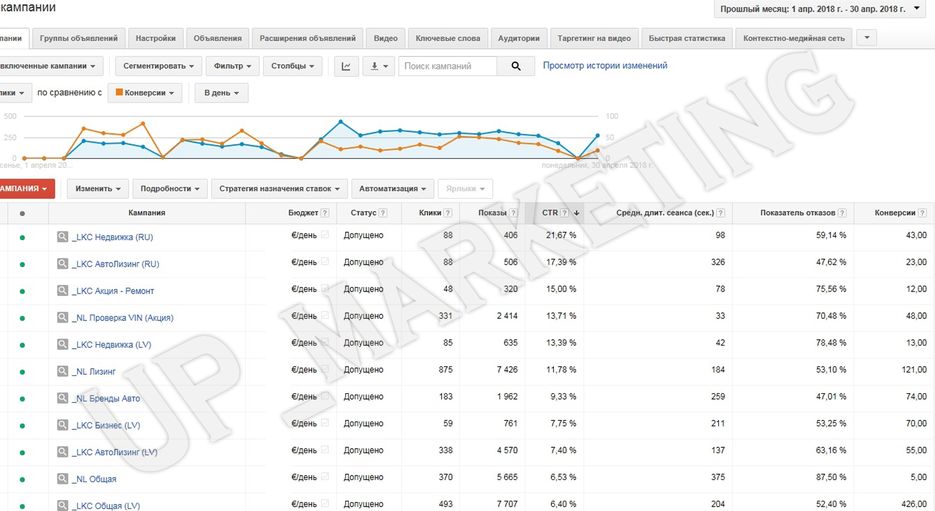Open campaign link _NL Лизинг
The height and width of the screenshot is (511, 935).
click(94, 371)
